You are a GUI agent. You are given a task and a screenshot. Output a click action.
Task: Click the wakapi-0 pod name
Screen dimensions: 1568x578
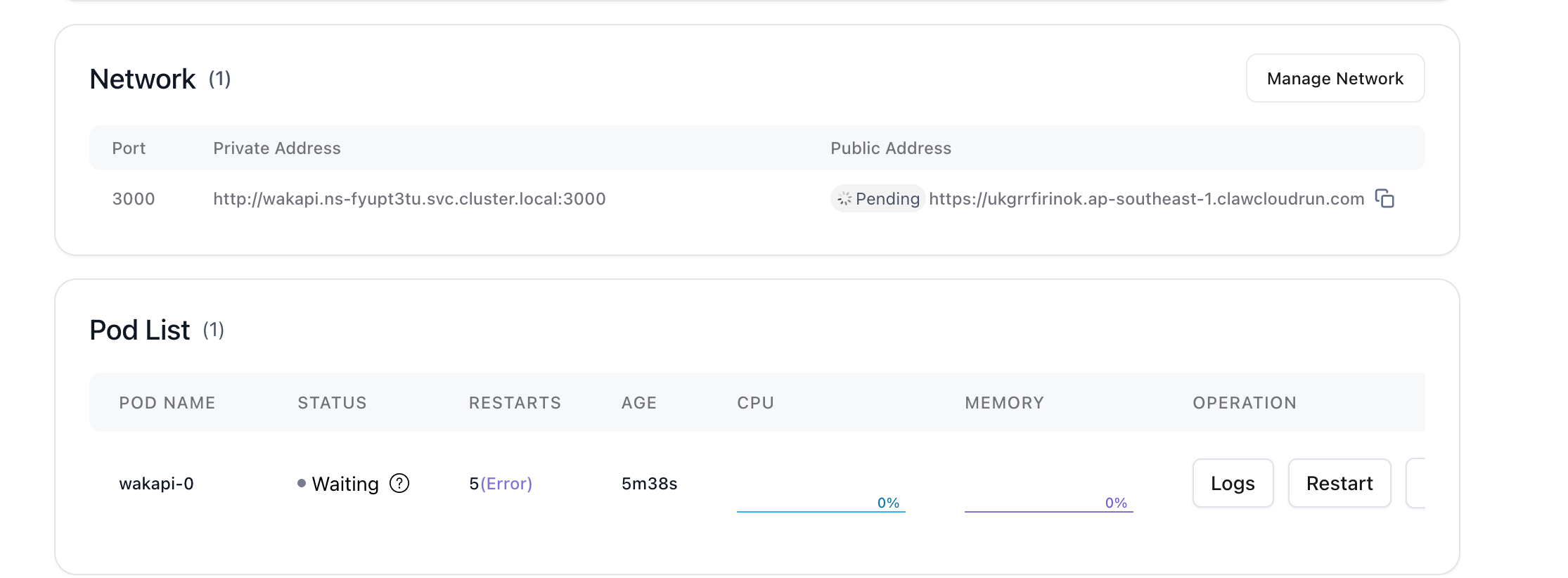[156, 484]
